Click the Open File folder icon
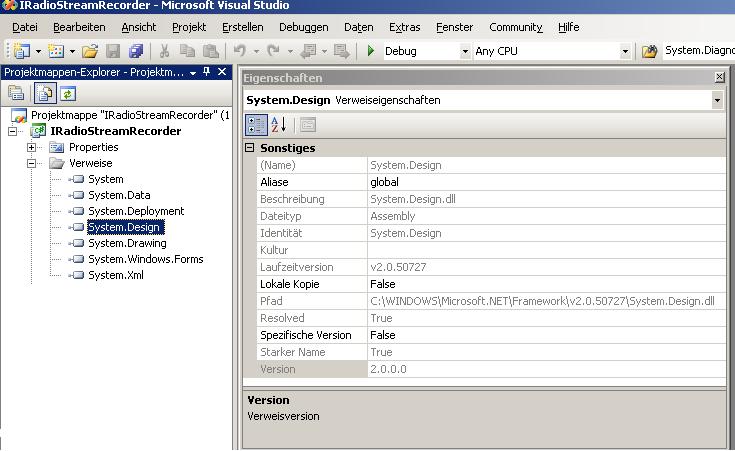Viewport: 735px width, 451px height. click(90, 51)
